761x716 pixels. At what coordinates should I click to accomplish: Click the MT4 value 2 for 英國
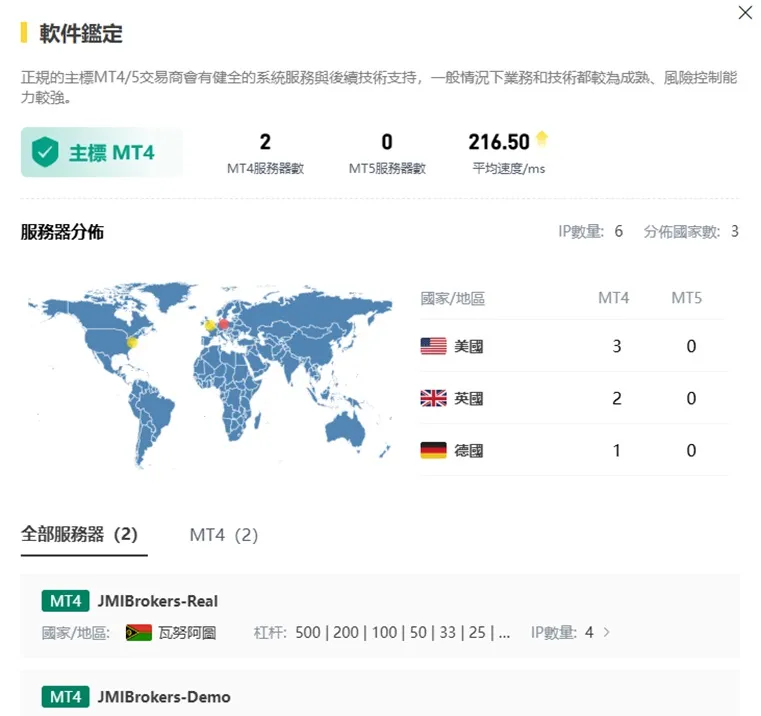(x=617, y=398)
